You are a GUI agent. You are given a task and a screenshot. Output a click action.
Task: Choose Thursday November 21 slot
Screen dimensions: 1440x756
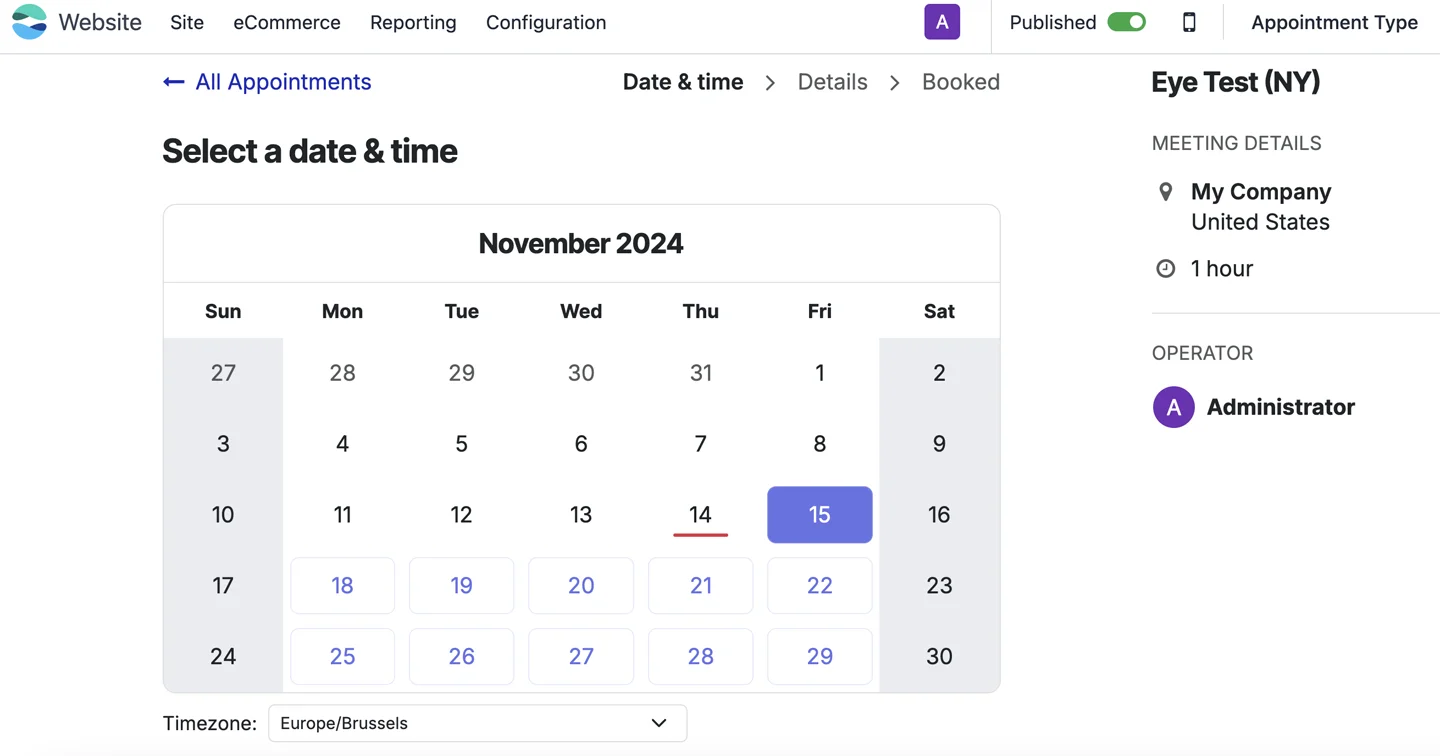coord(700,586)
